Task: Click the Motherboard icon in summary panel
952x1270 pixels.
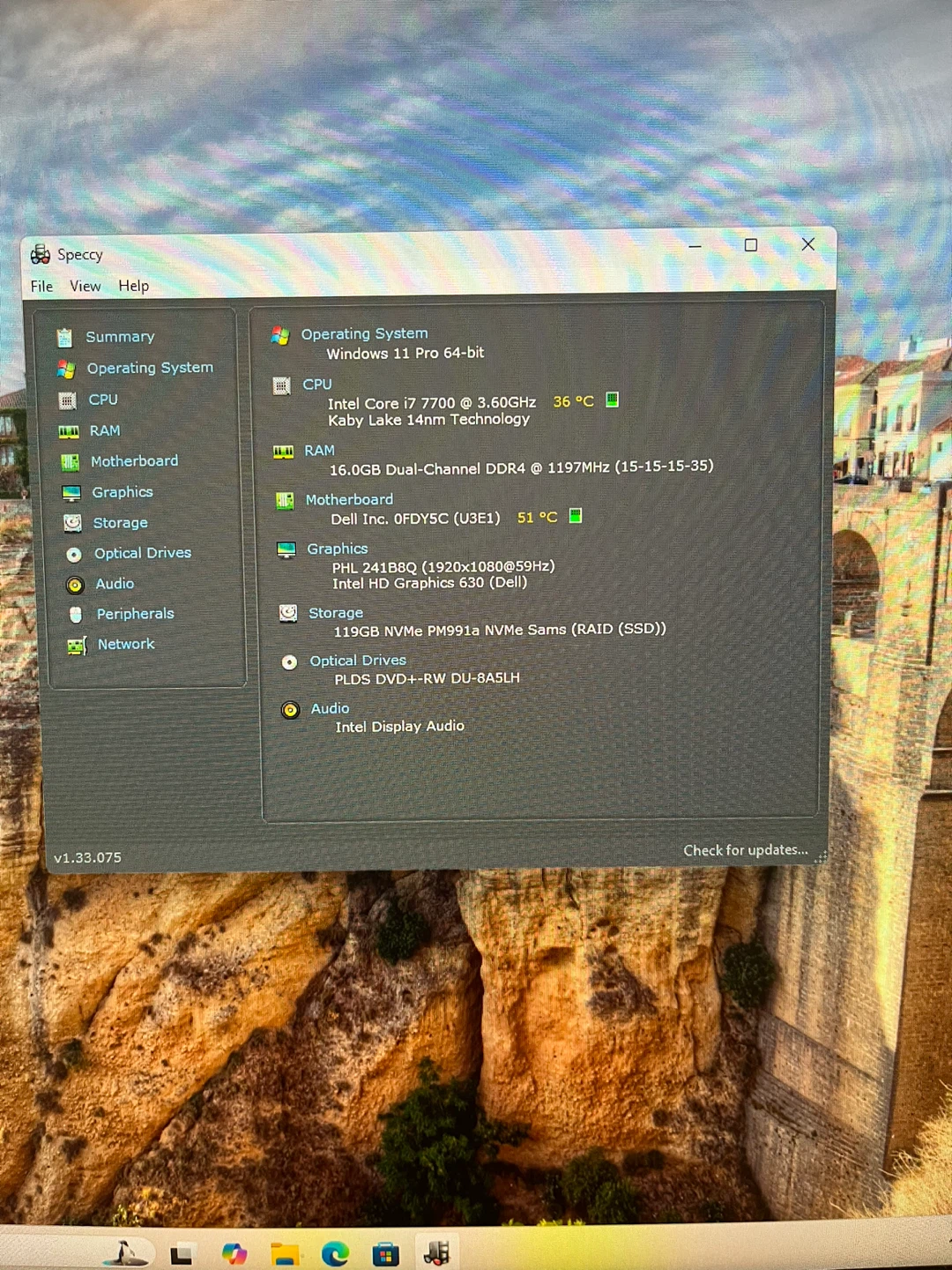Action: coord(285,501)
